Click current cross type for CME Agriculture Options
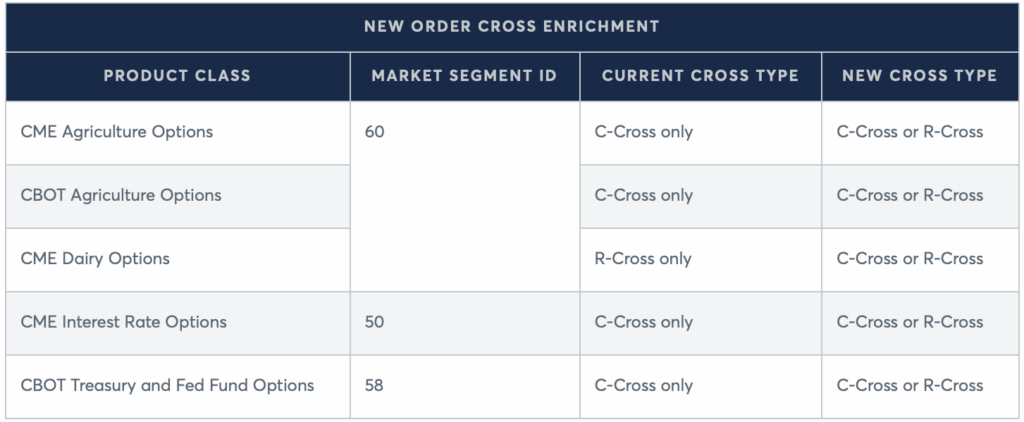Image resolution: width=1024 pixels, height=422 pixels. click(643, 132)
